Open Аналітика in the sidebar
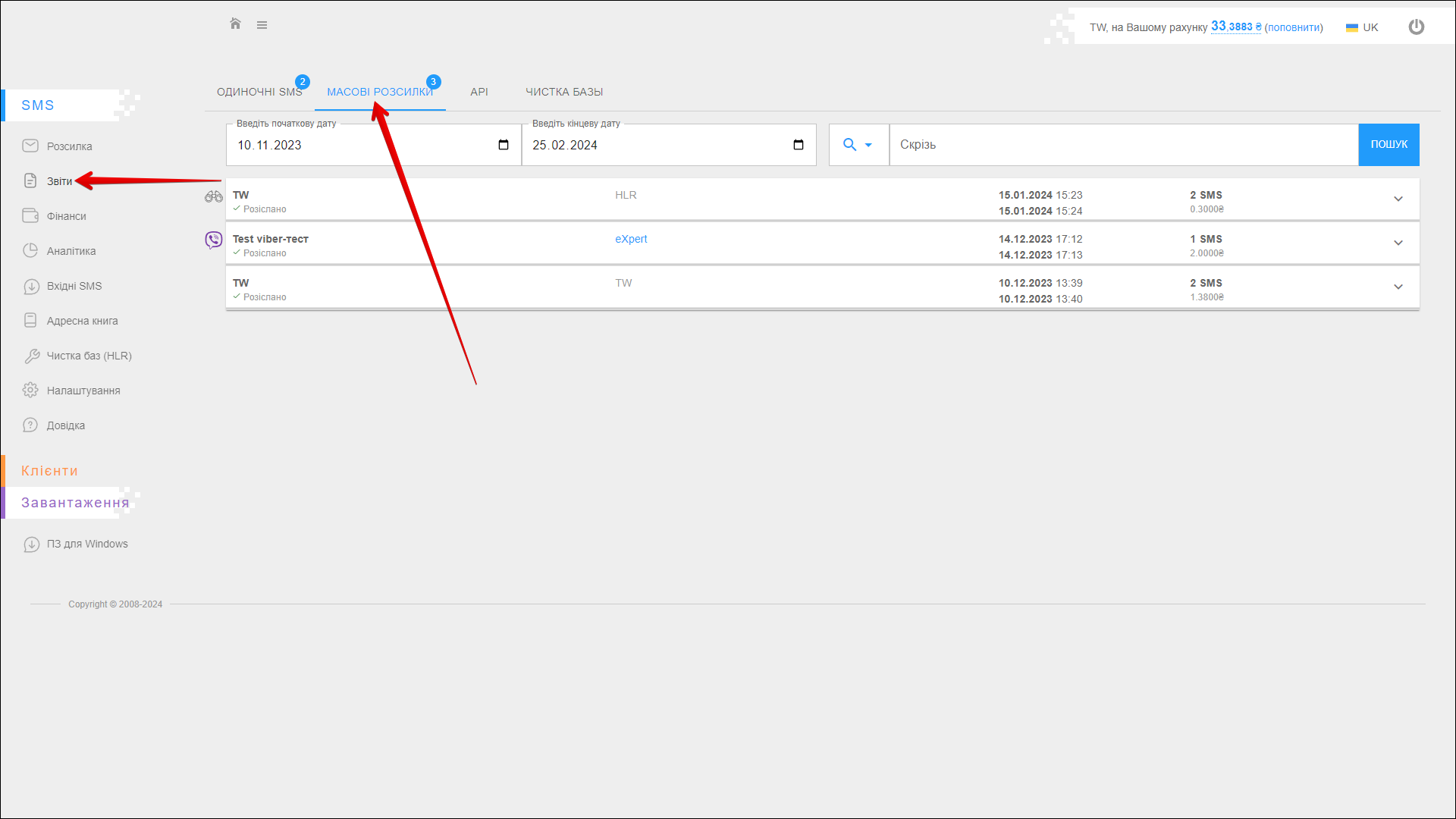The width and height of the screenshot is (1456, 819). 71,251
